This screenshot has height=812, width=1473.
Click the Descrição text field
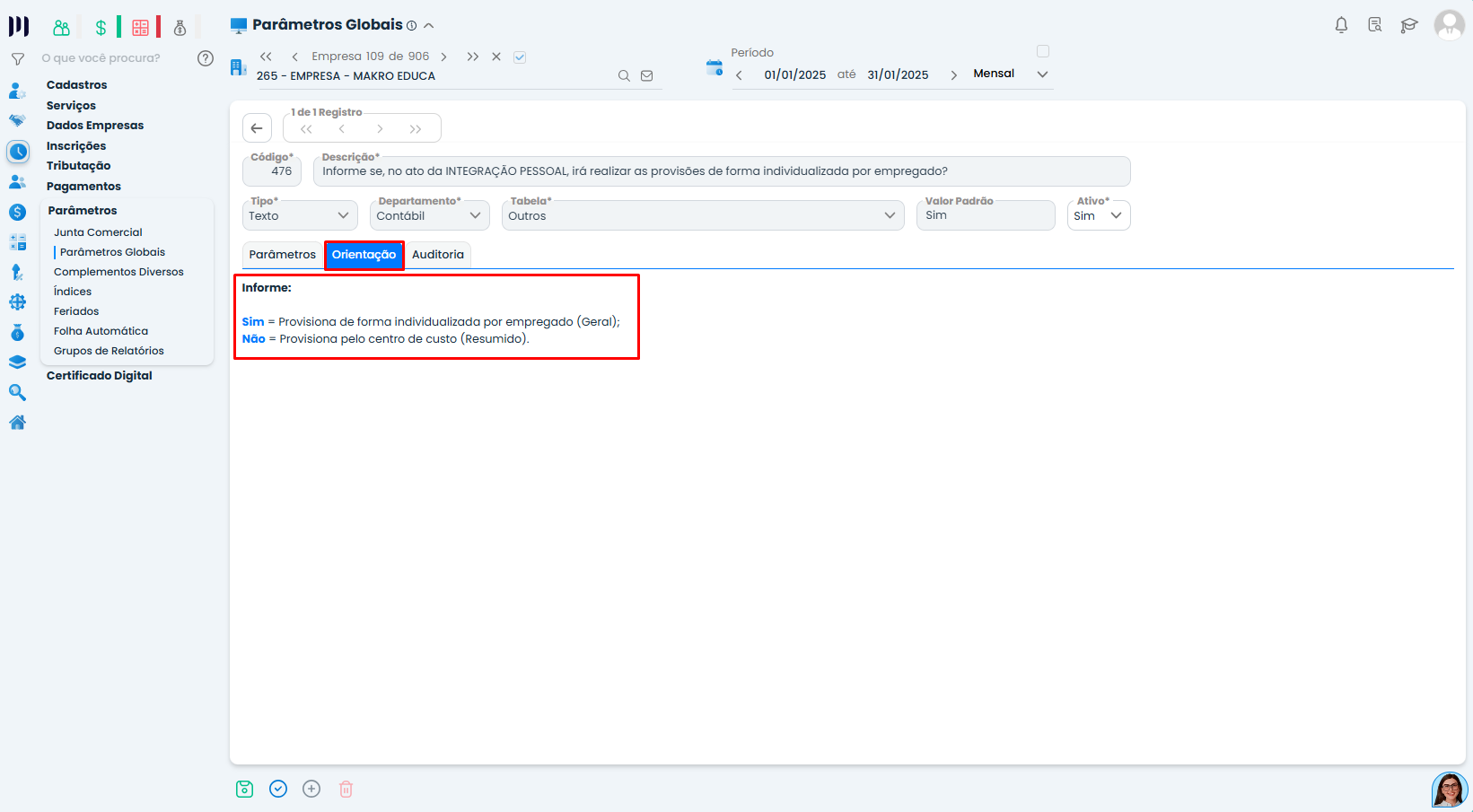pos(721,171)
